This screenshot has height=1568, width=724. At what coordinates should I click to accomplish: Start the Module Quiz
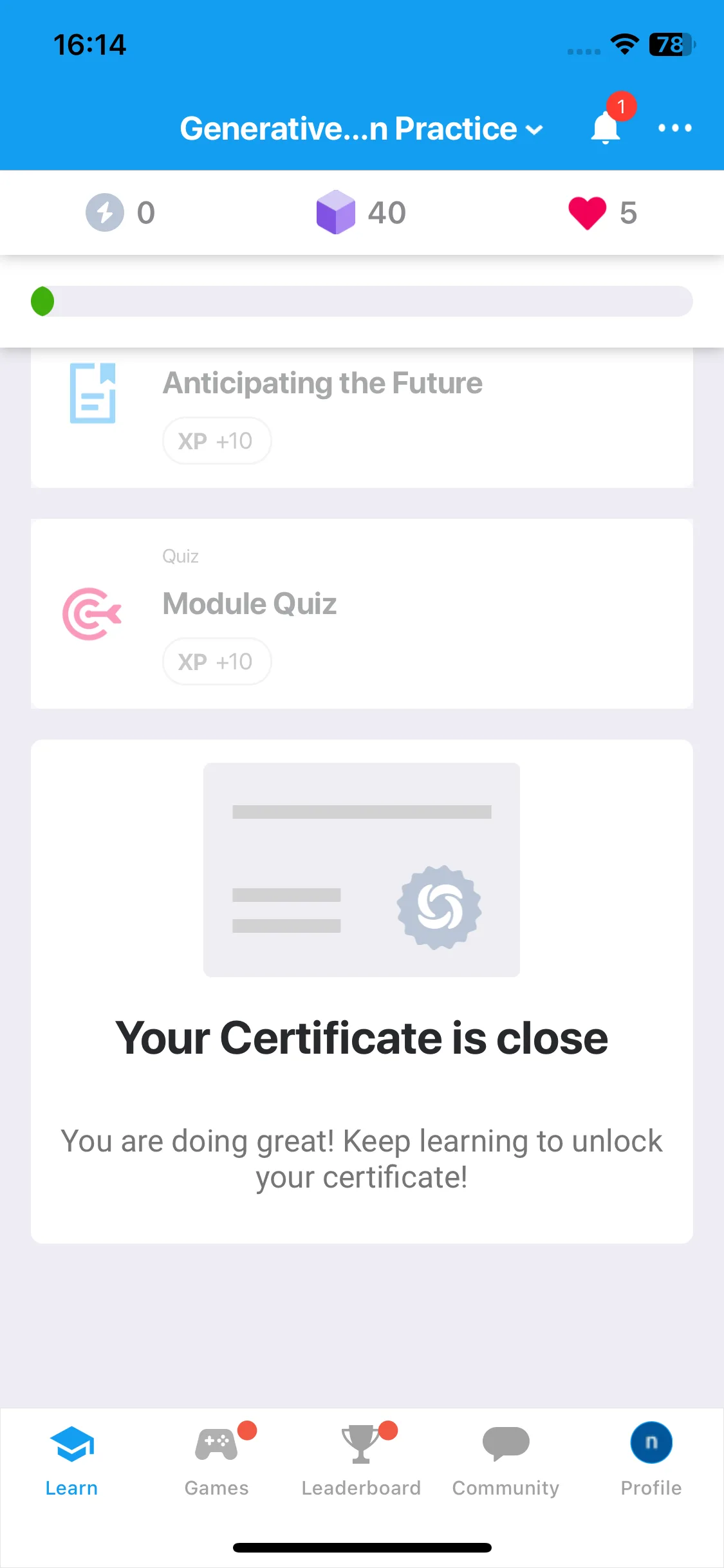pyautogui.click(x=362, y=613)
